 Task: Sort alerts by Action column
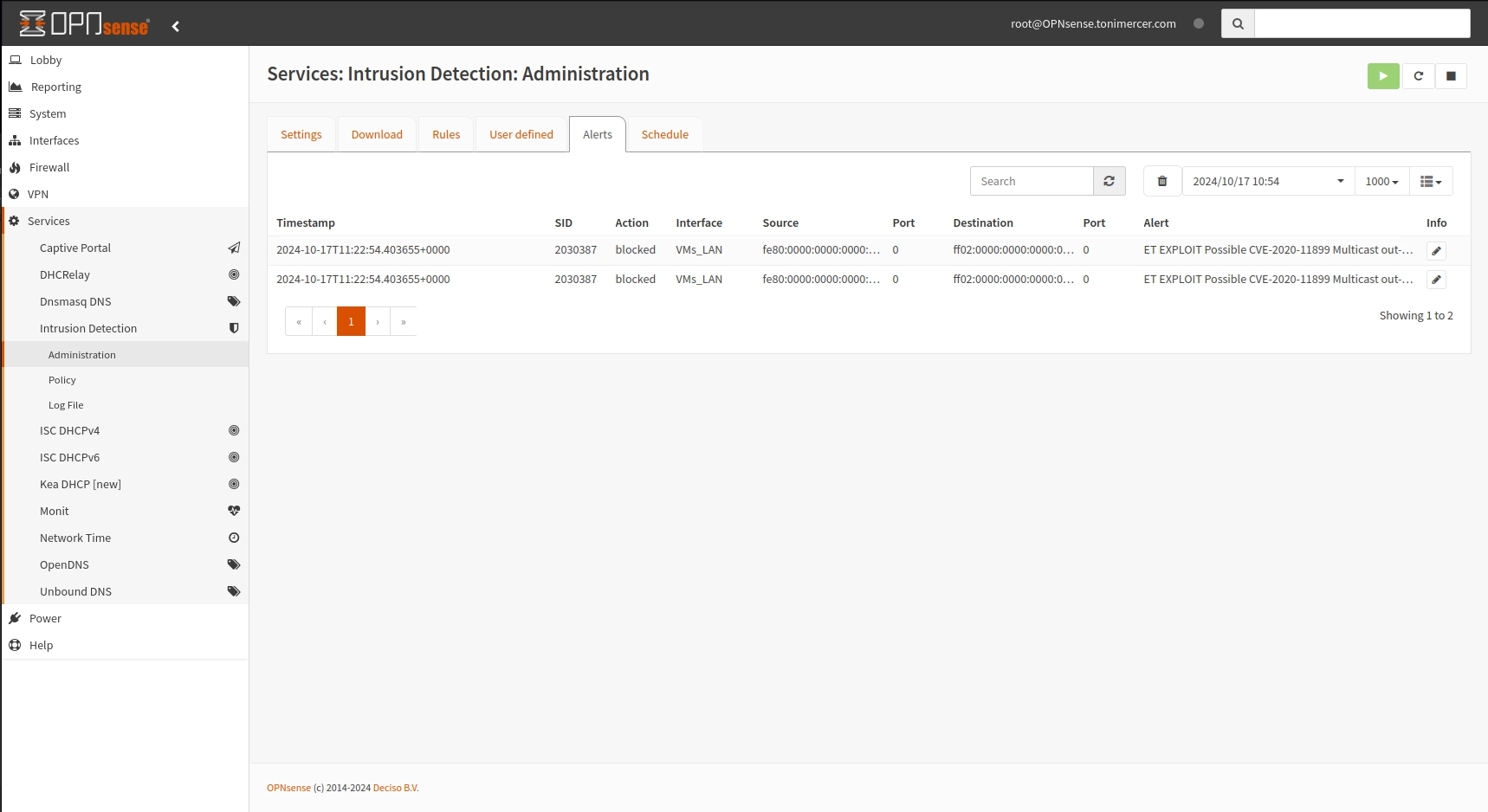point(632,222)
